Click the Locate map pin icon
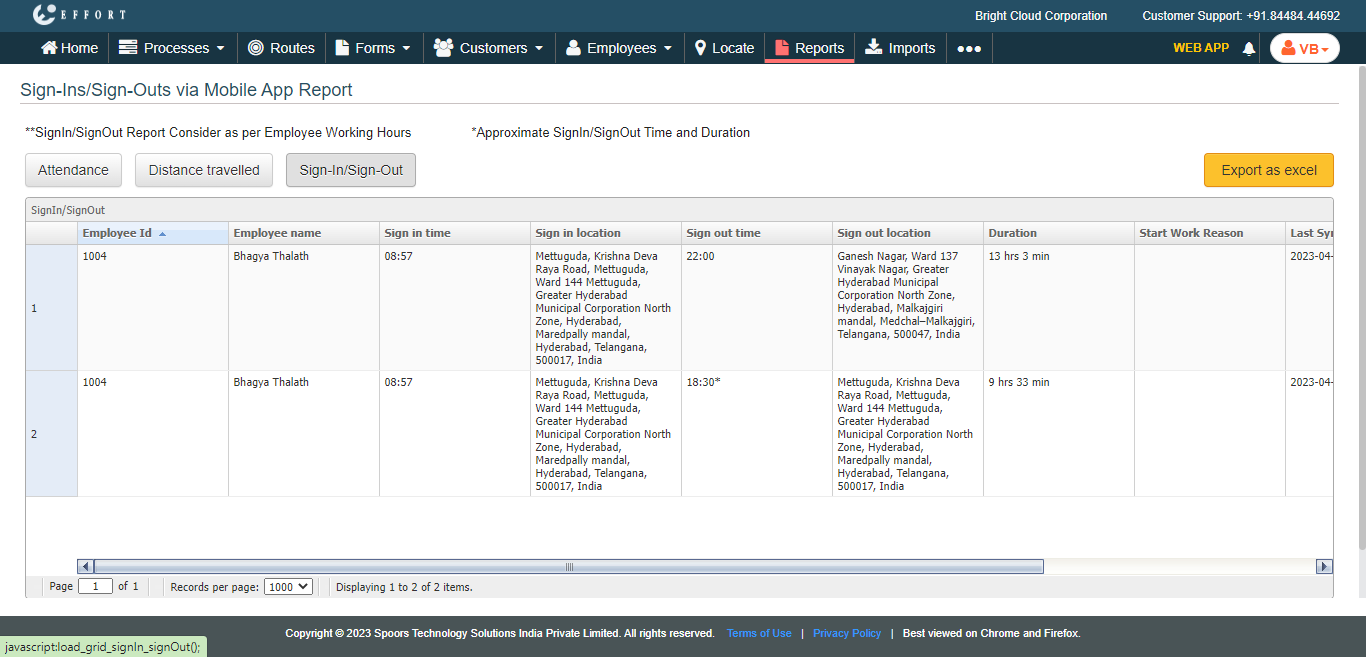 [701, 48]
